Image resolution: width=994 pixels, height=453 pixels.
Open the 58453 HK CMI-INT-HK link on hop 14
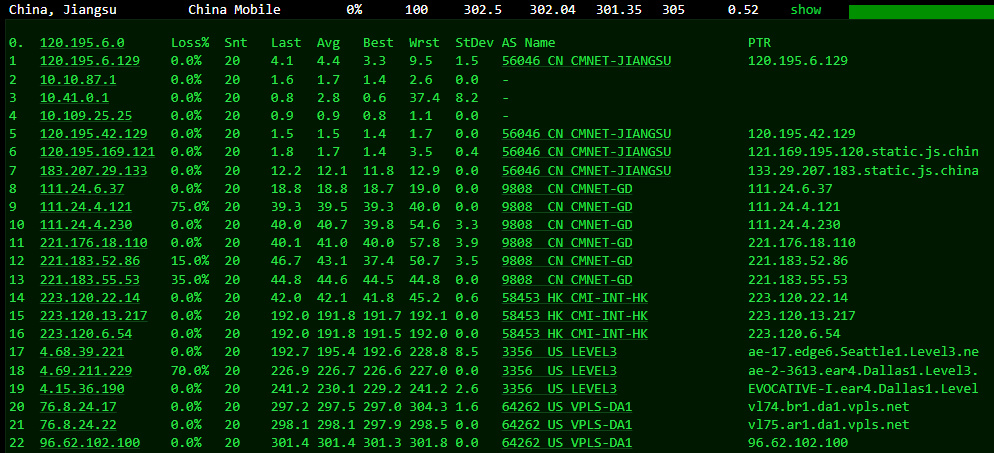coord(575,297)
